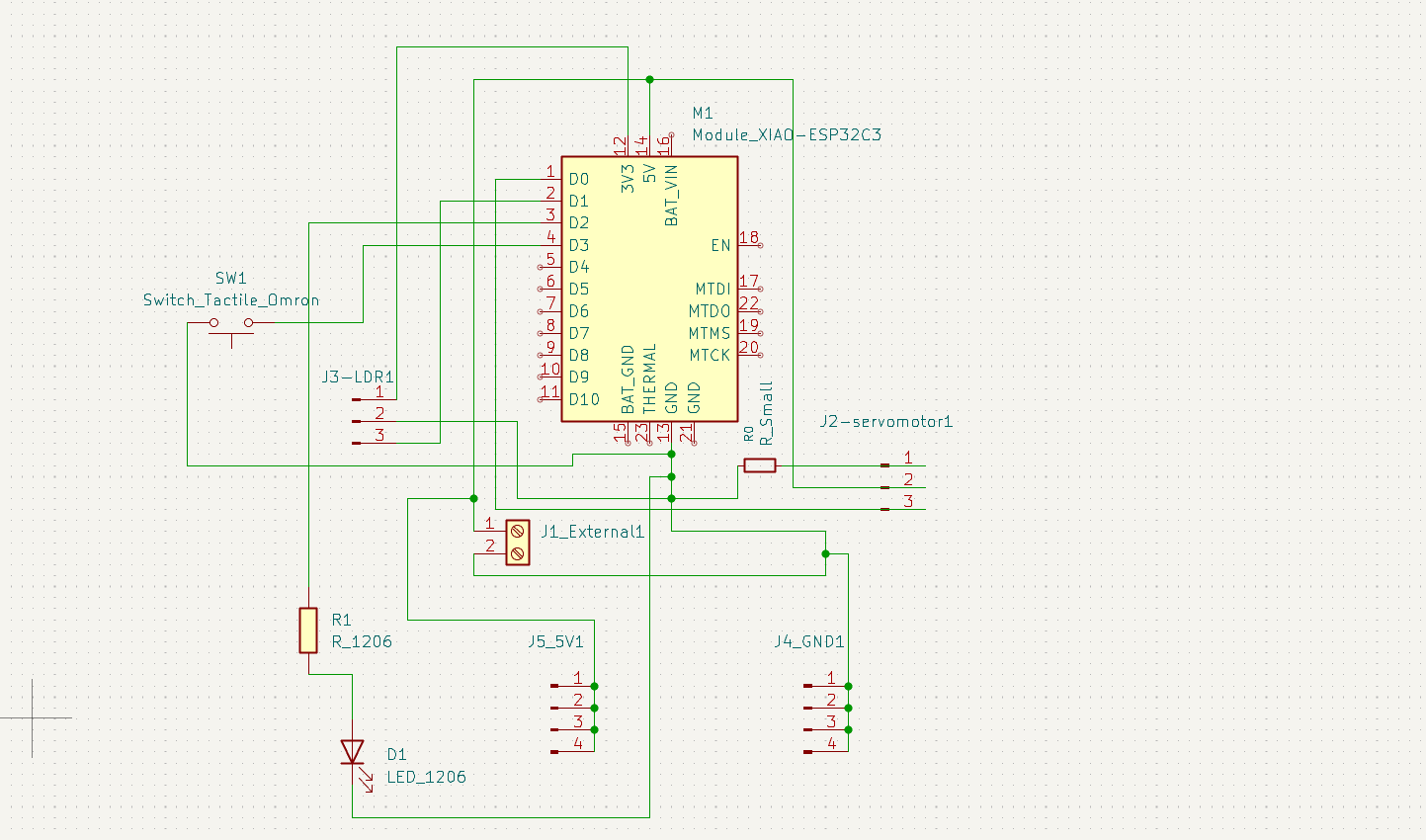The height and width of the screenshot is (840, 1426).
Task: Select the SW1 tactile push-button switch symbol
Action: pos(231,330)
